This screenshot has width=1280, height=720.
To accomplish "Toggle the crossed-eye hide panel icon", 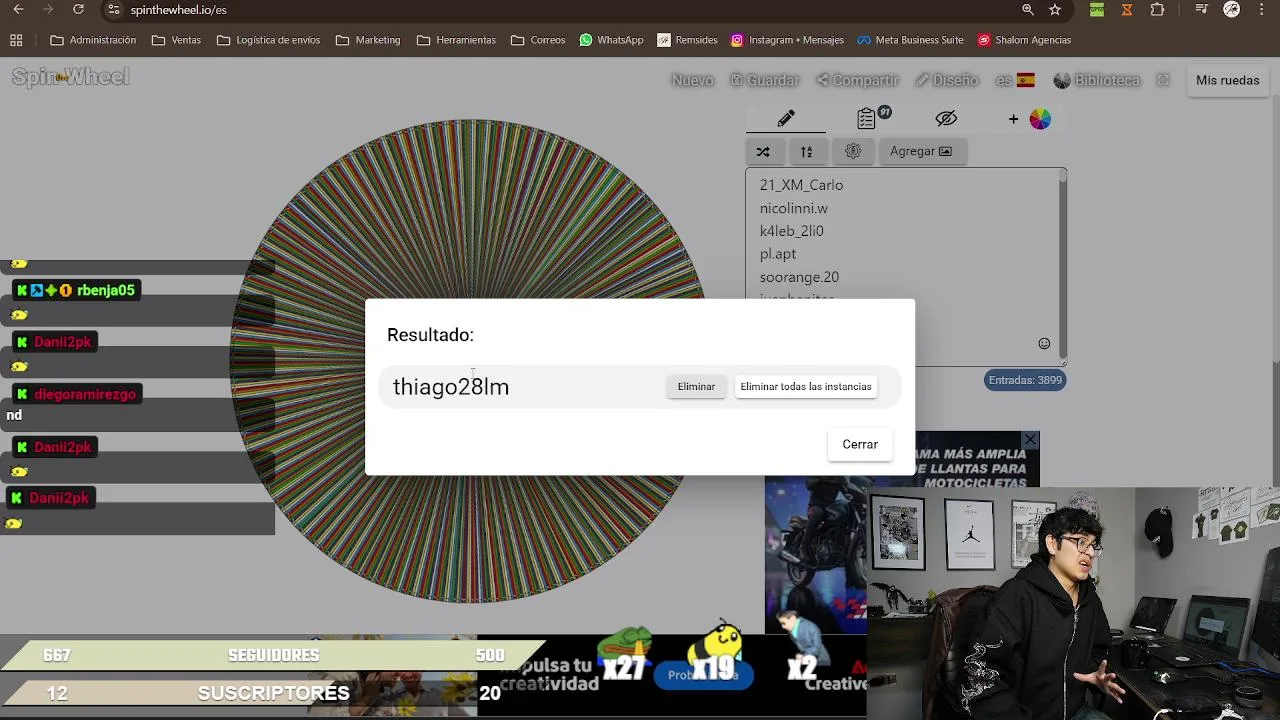I will [x=946, y=119].
